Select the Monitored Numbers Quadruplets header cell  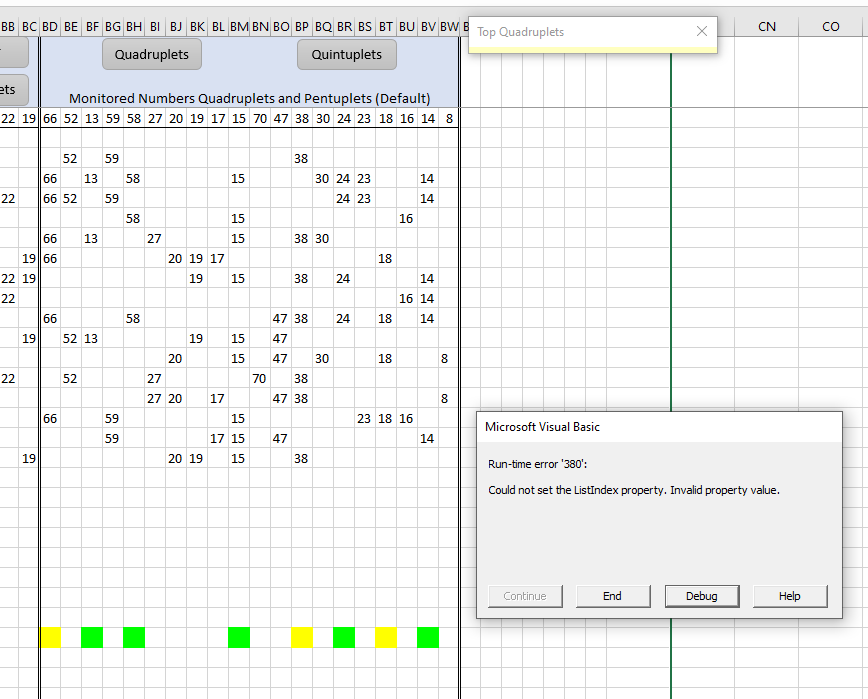coord(251,98)
